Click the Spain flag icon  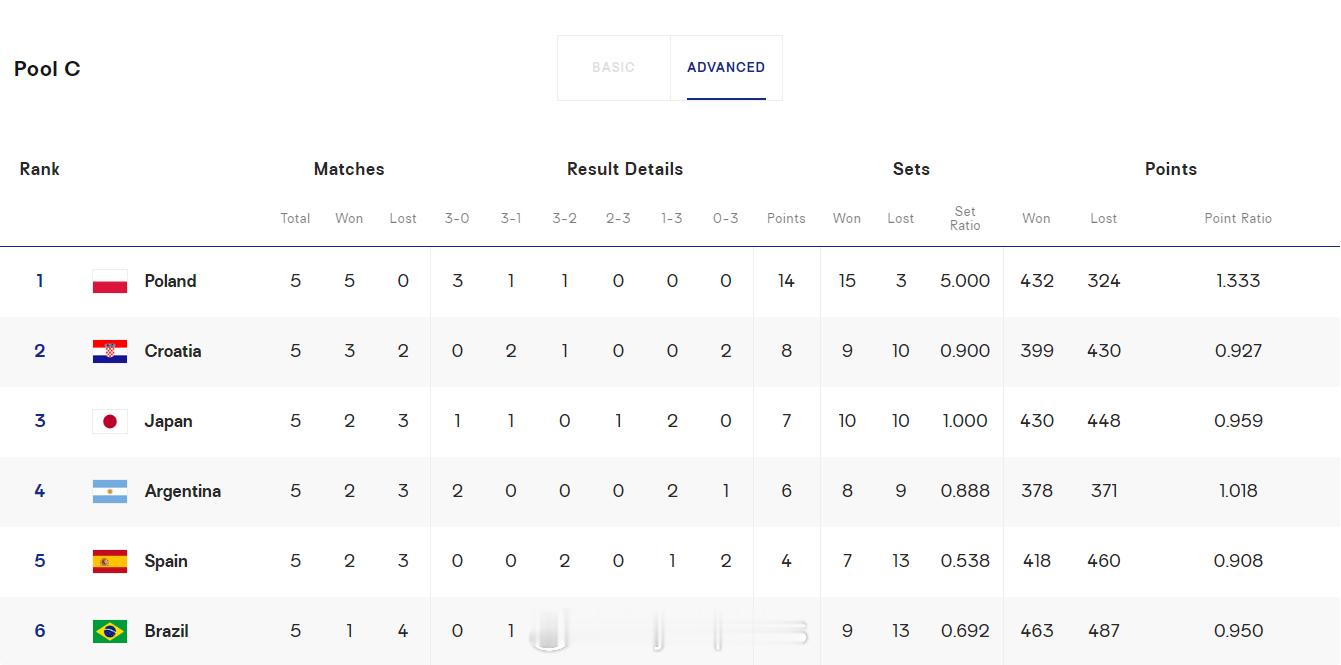pyautogui.click(x=110, y=561)
